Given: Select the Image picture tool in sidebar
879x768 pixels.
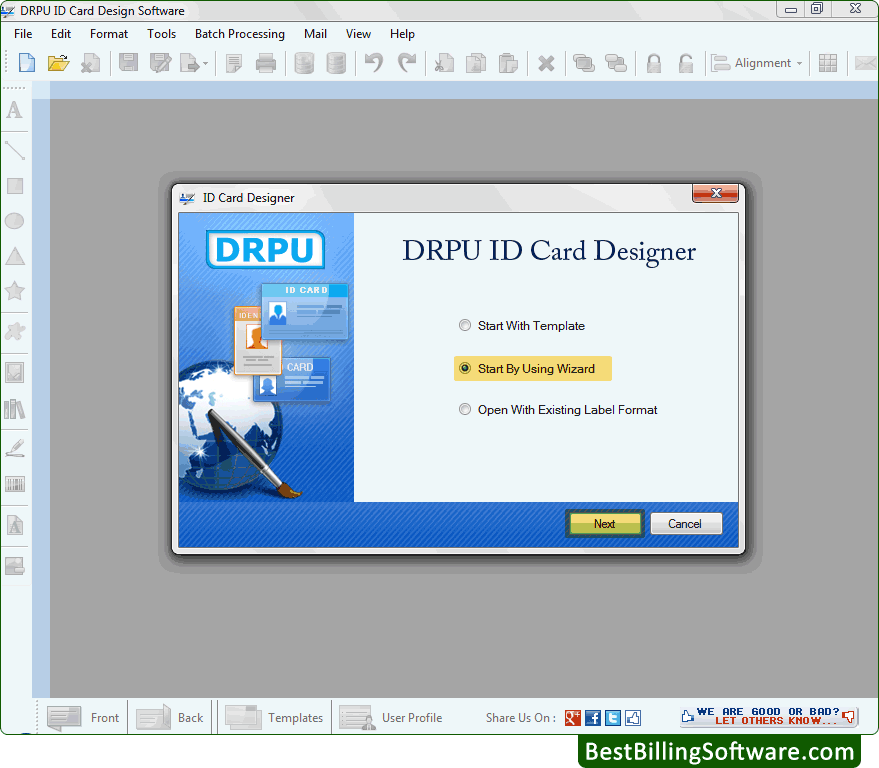Looking at the screenshot, I should [x=15, y=372].
